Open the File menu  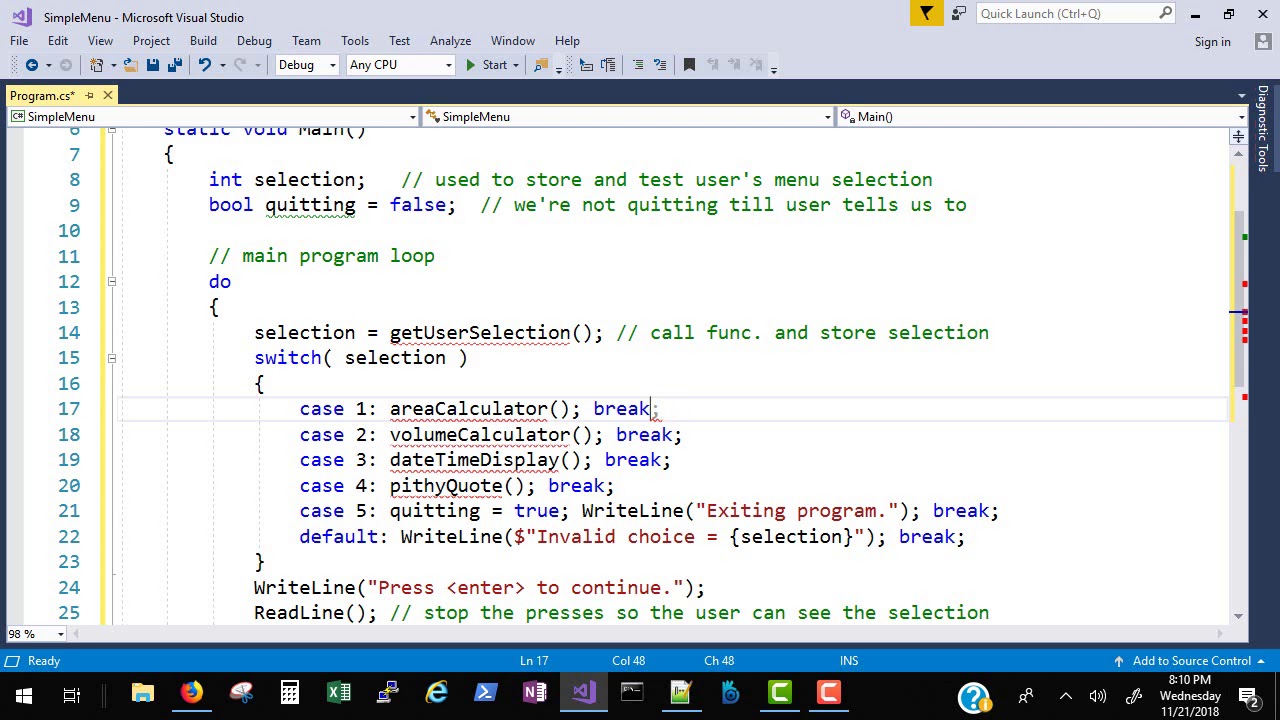(19, 41)
